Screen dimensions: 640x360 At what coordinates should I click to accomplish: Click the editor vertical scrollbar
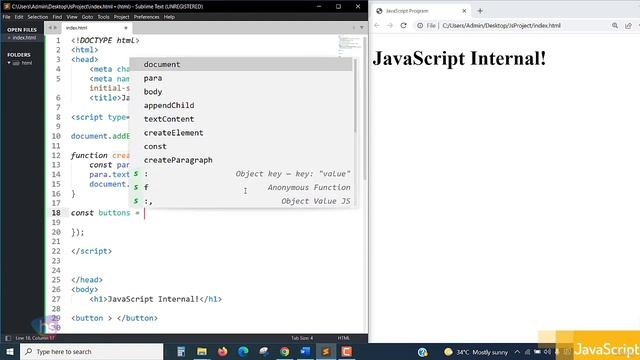click(x=365, y=108)
